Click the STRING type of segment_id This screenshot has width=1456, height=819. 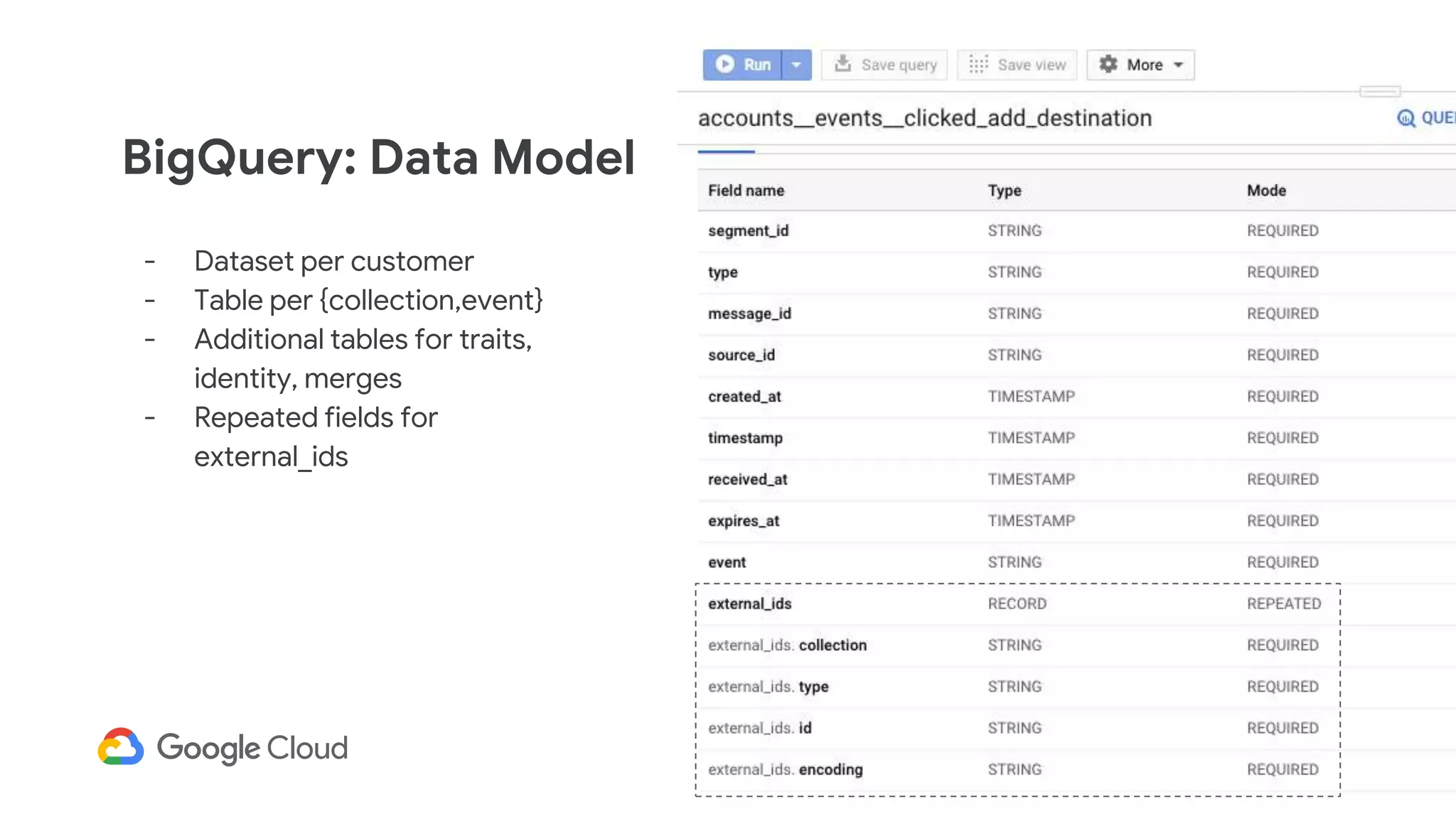(1015, 231)
